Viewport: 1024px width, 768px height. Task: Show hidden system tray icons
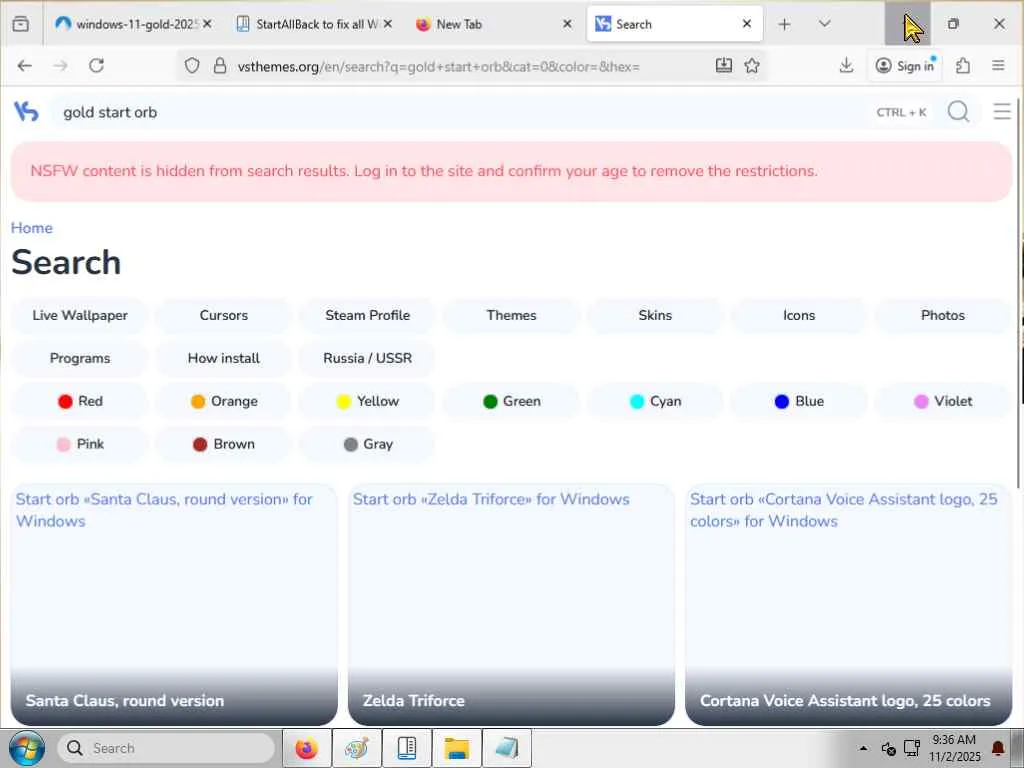pyautogui.click(x=863, y=748)
